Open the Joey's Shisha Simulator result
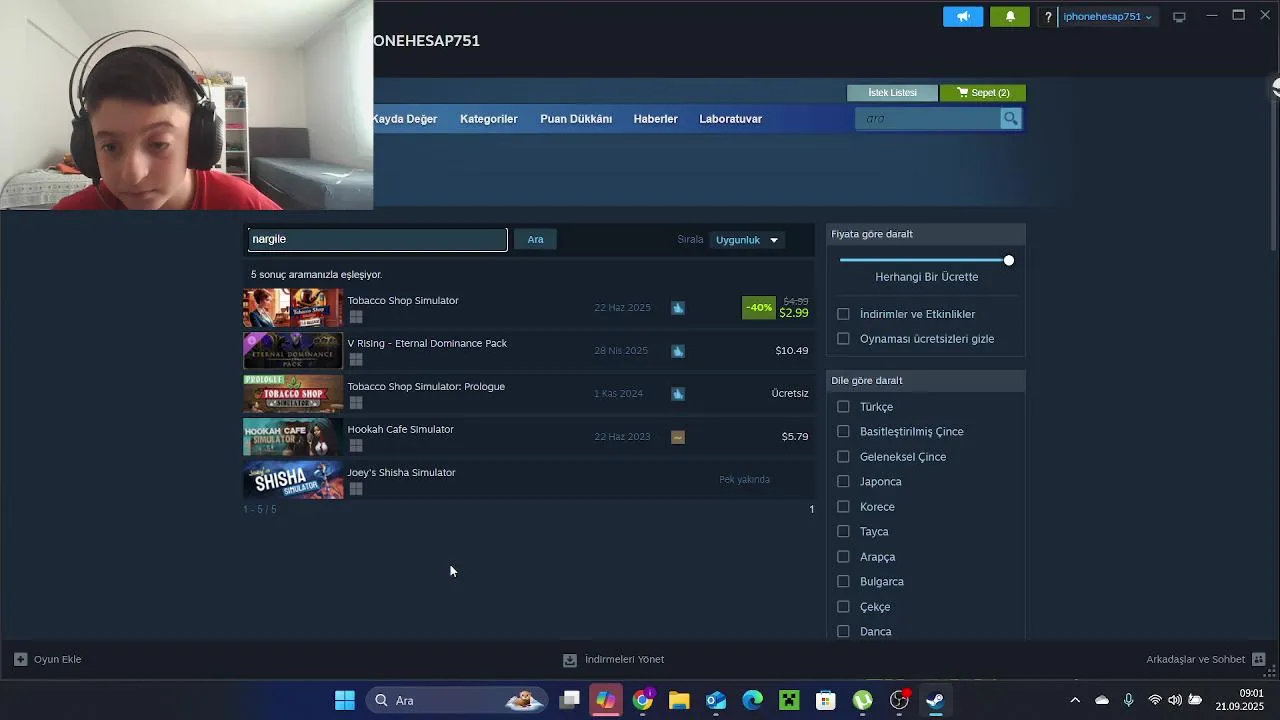 click(x=528, y=480)
